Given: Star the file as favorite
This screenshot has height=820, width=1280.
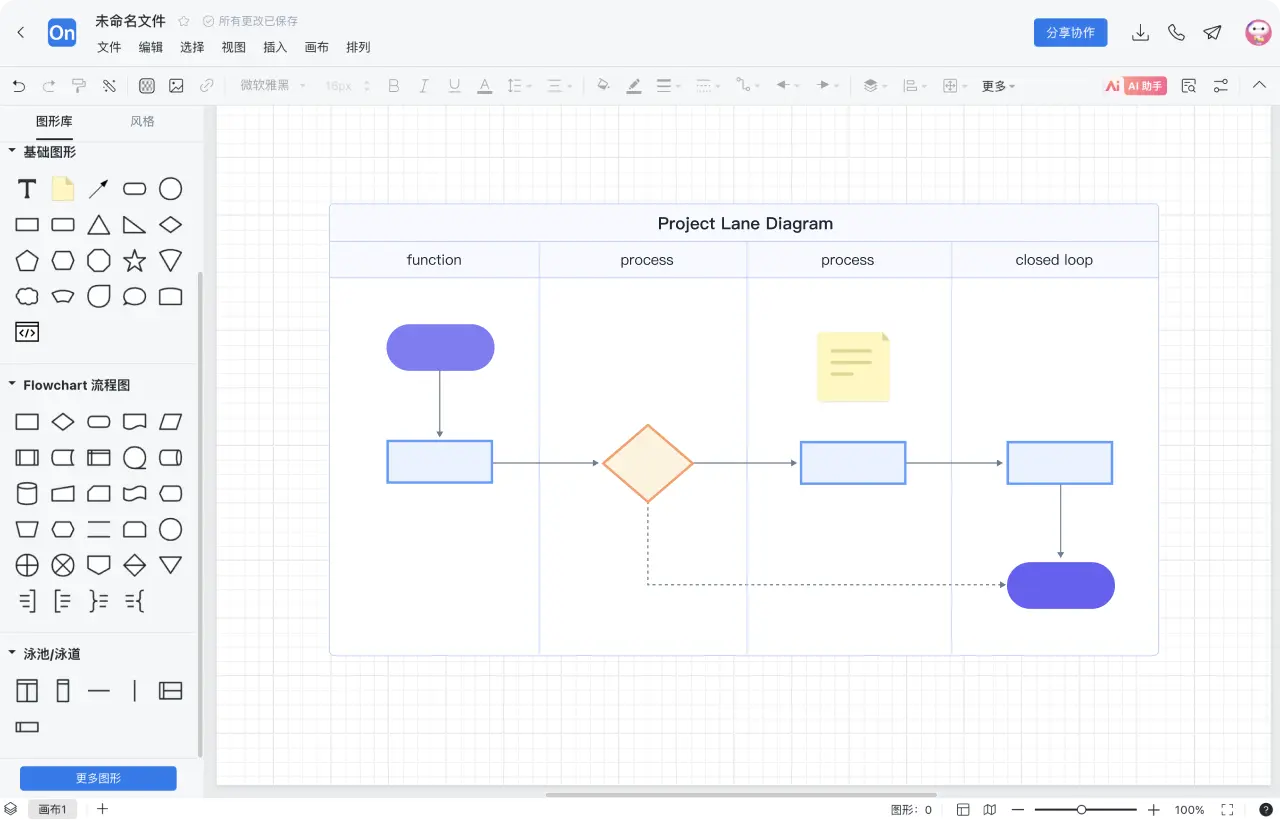Looking at the screenshot, I should tap(184, 21).
